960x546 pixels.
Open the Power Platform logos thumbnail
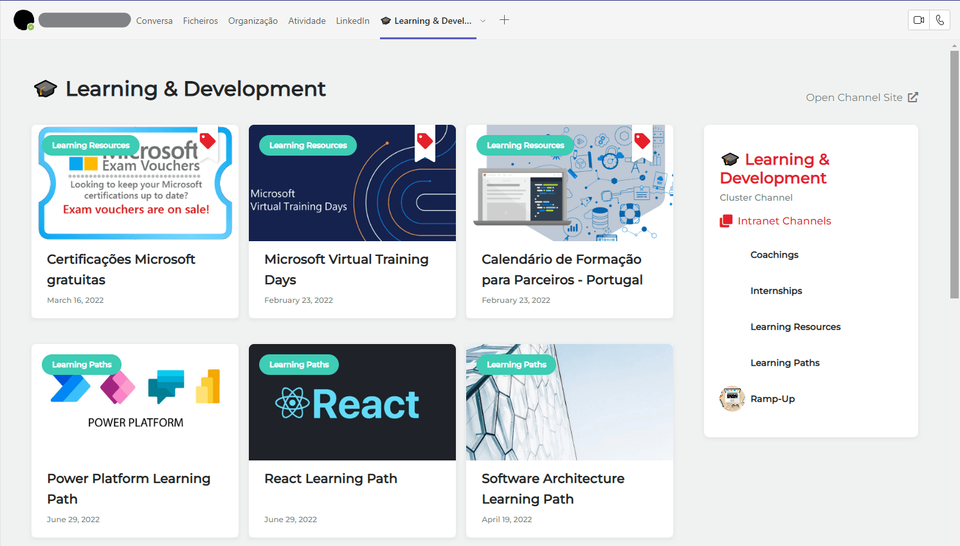point(135,402)
